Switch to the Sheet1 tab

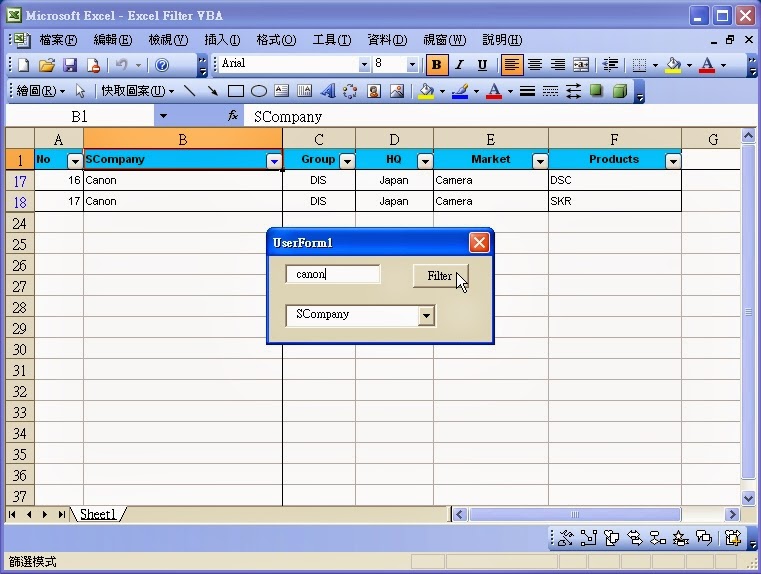click(98, 514)
